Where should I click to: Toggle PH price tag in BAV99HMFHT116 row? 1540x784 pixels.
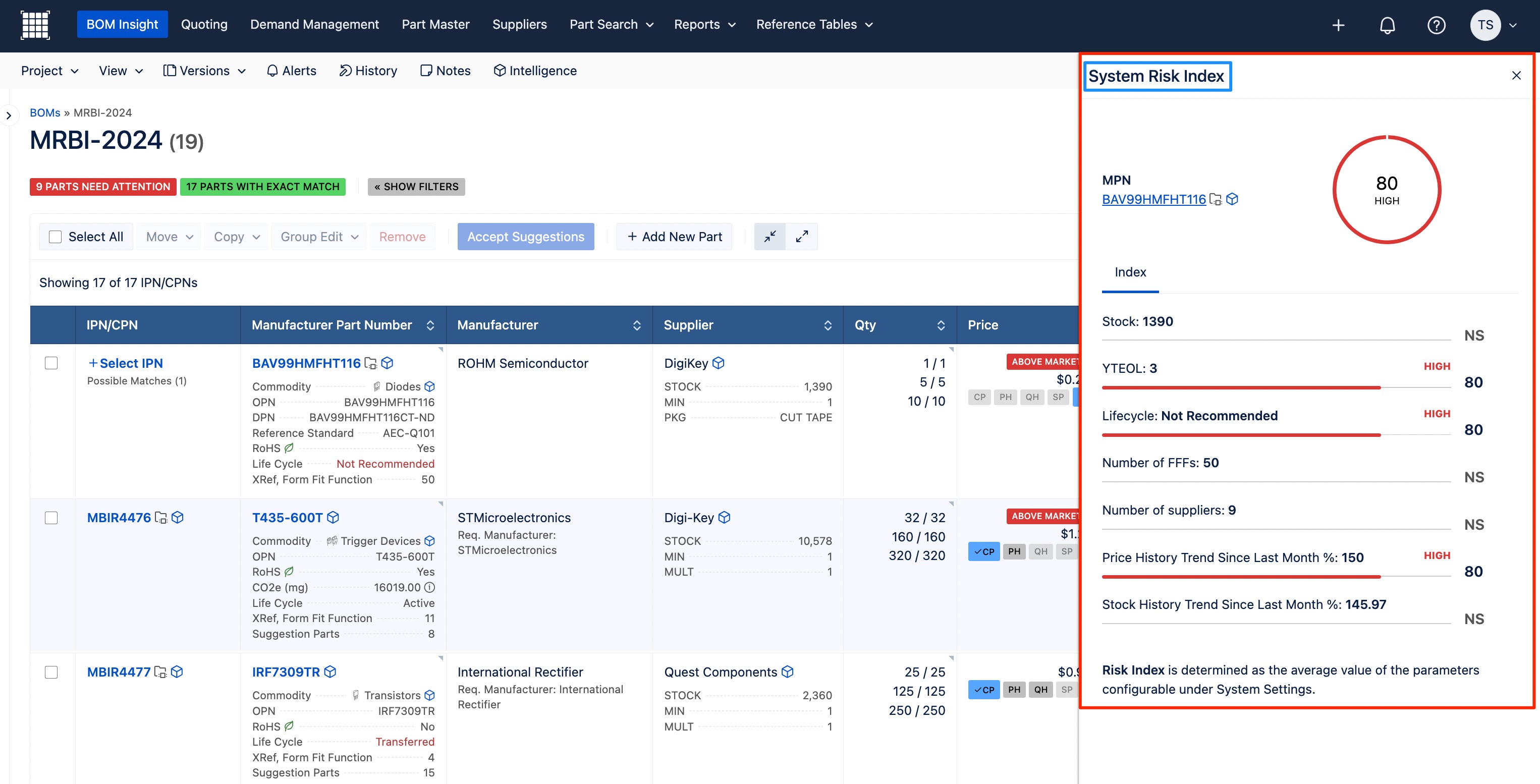click(x=1006, y=397)
